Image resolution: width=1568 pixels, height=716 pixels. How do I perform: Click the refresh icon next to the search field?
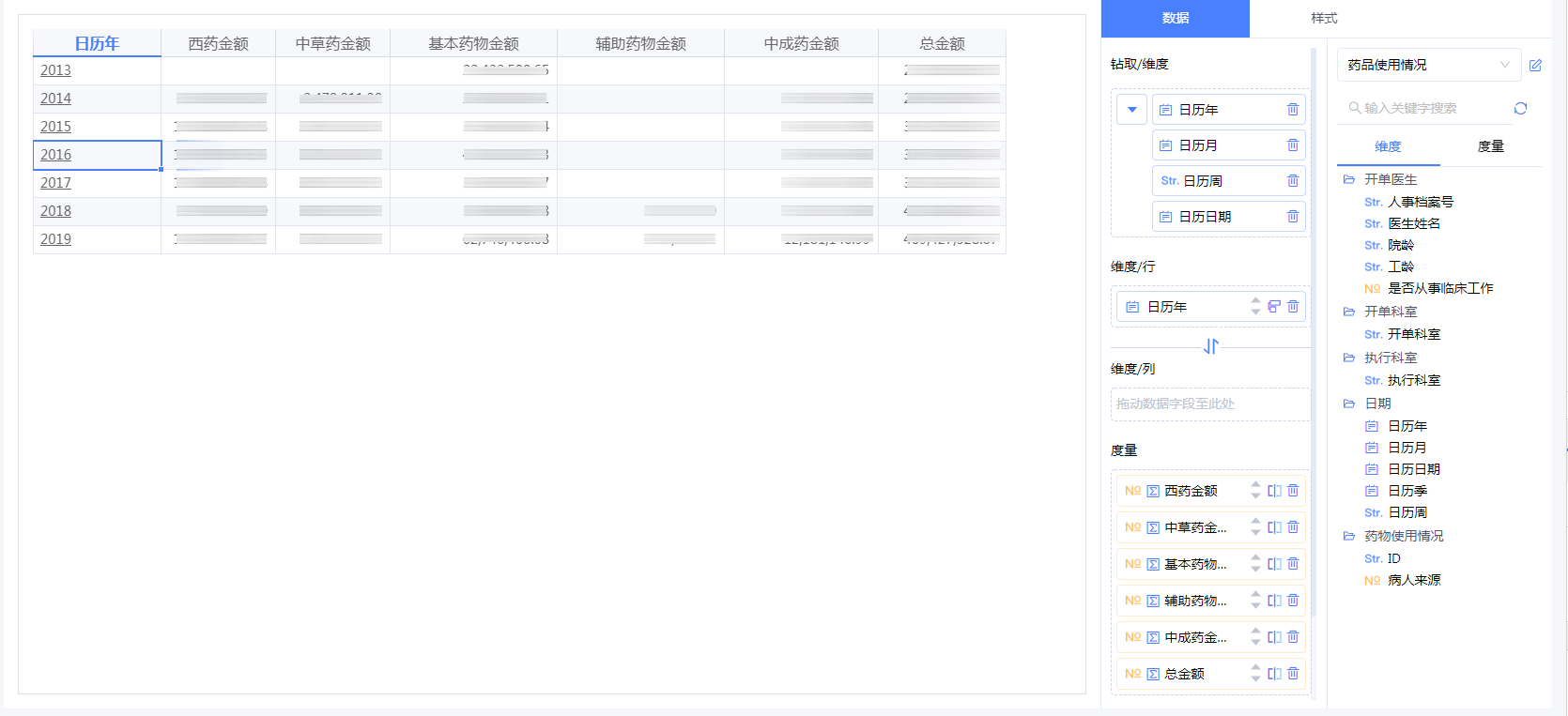tap(1520, 109)
